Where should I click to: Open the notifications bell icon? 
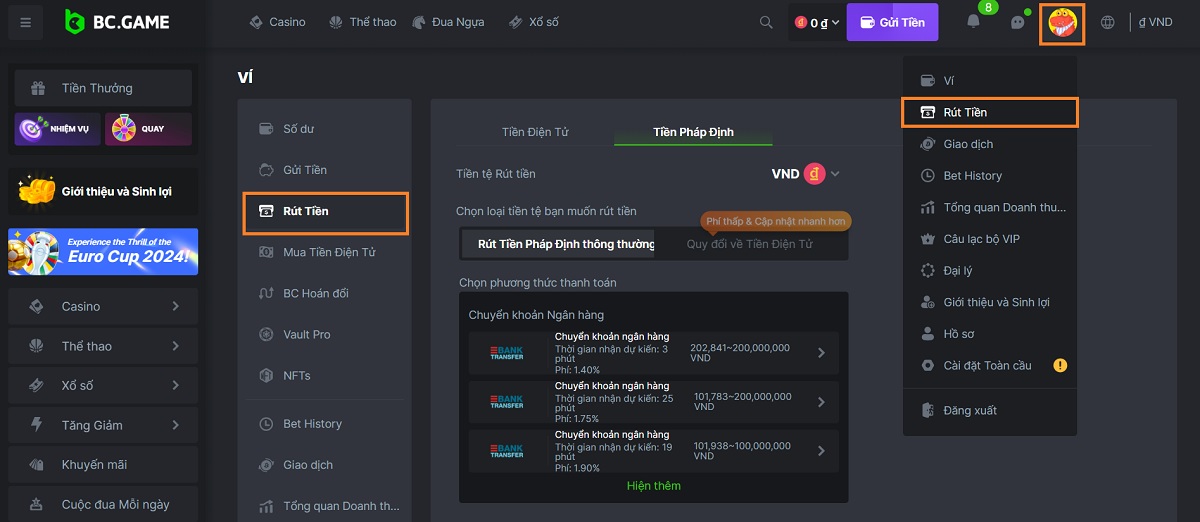(x=973, y=22)
